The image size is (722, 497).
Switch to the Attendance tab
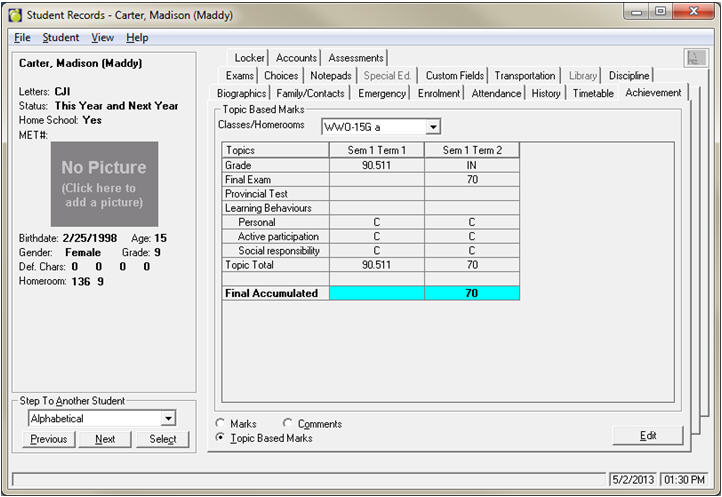click(x=497, y=93)
